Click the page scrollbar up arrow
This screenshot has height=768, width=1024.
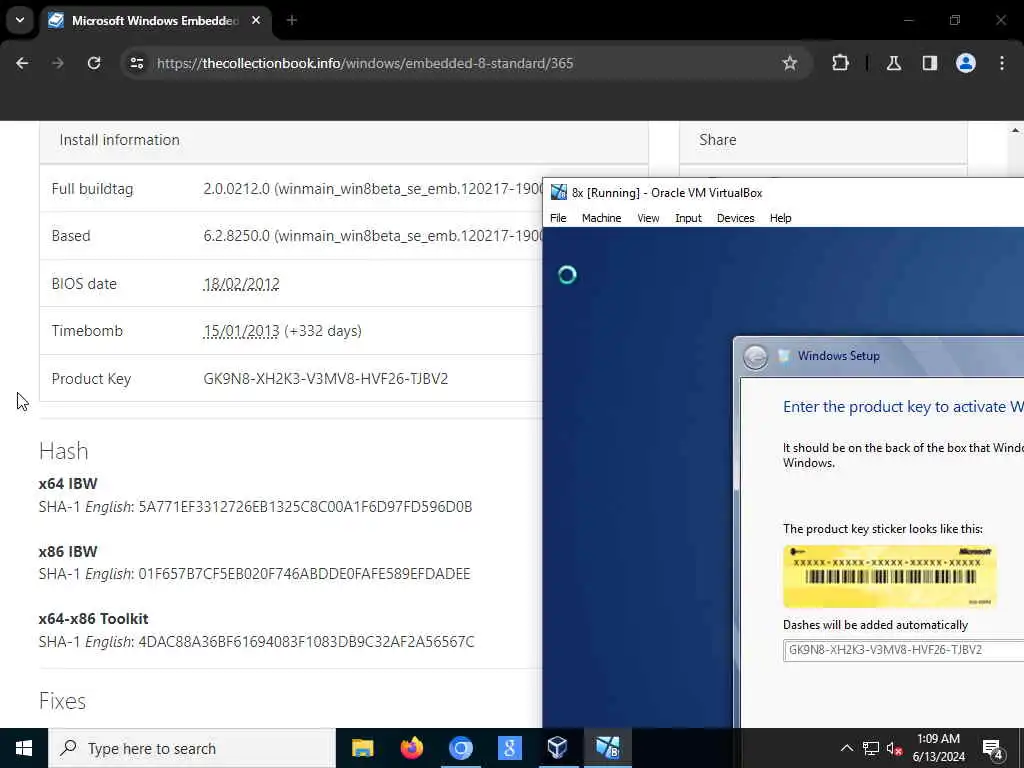(x=1015, y=131)
